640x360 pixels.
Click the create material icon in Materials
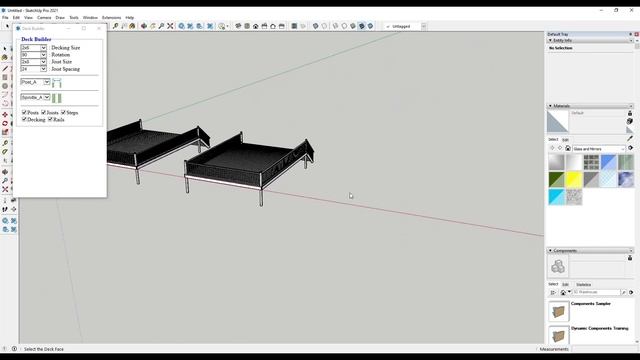pos(630,121)
